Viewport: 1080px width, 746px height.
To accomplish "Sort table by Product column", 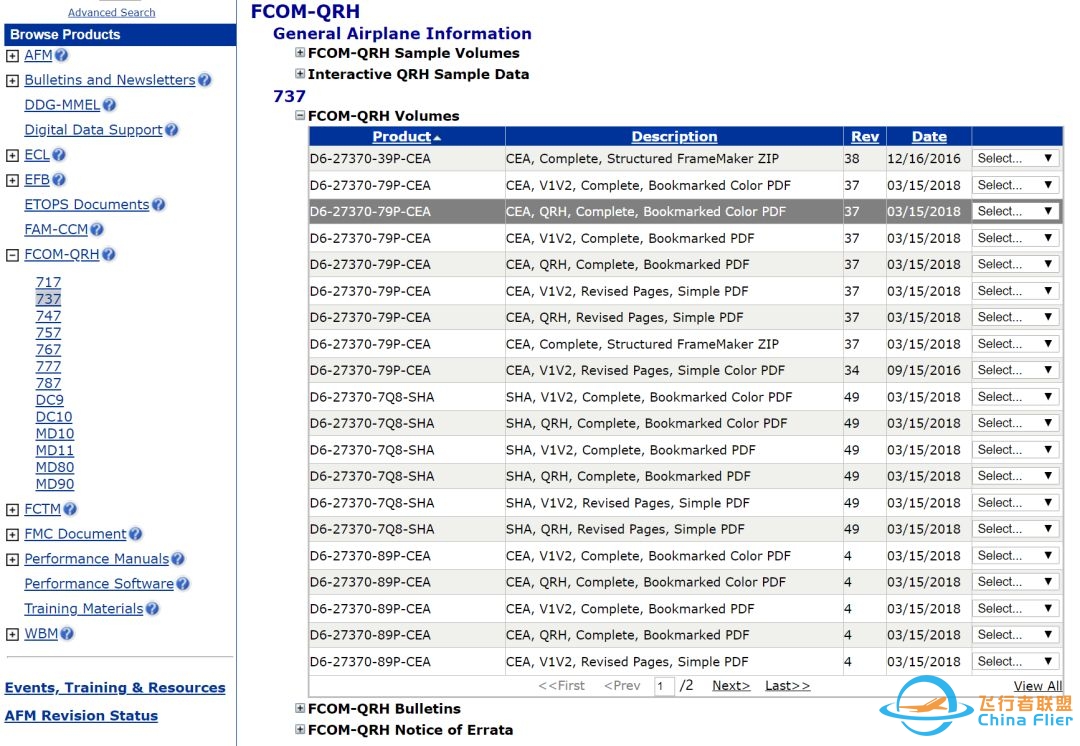I will pyautogui.click(x=402, y=136).
